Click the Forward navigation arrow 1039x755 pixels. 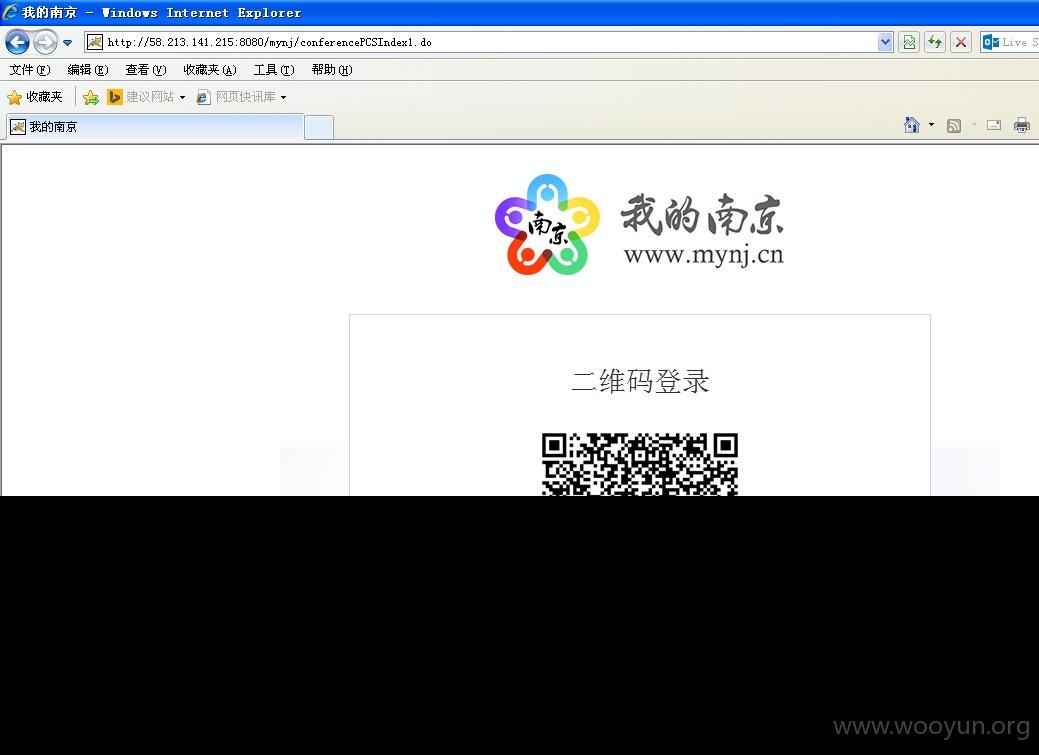(x=45, y=42)
